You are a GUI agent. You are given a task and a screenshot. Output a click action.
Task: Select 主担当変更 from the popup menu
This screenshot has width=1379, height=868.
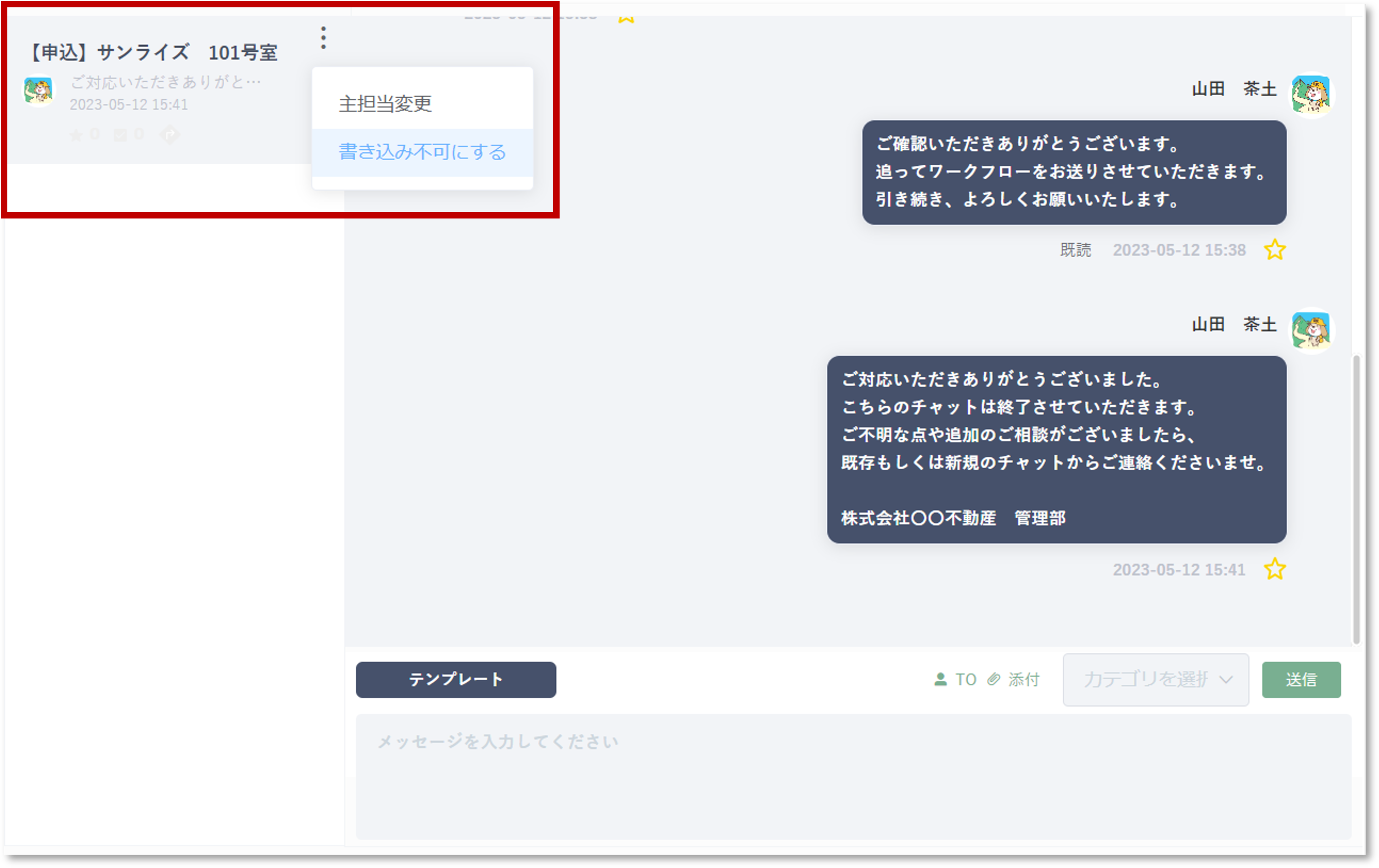point(386,104)
